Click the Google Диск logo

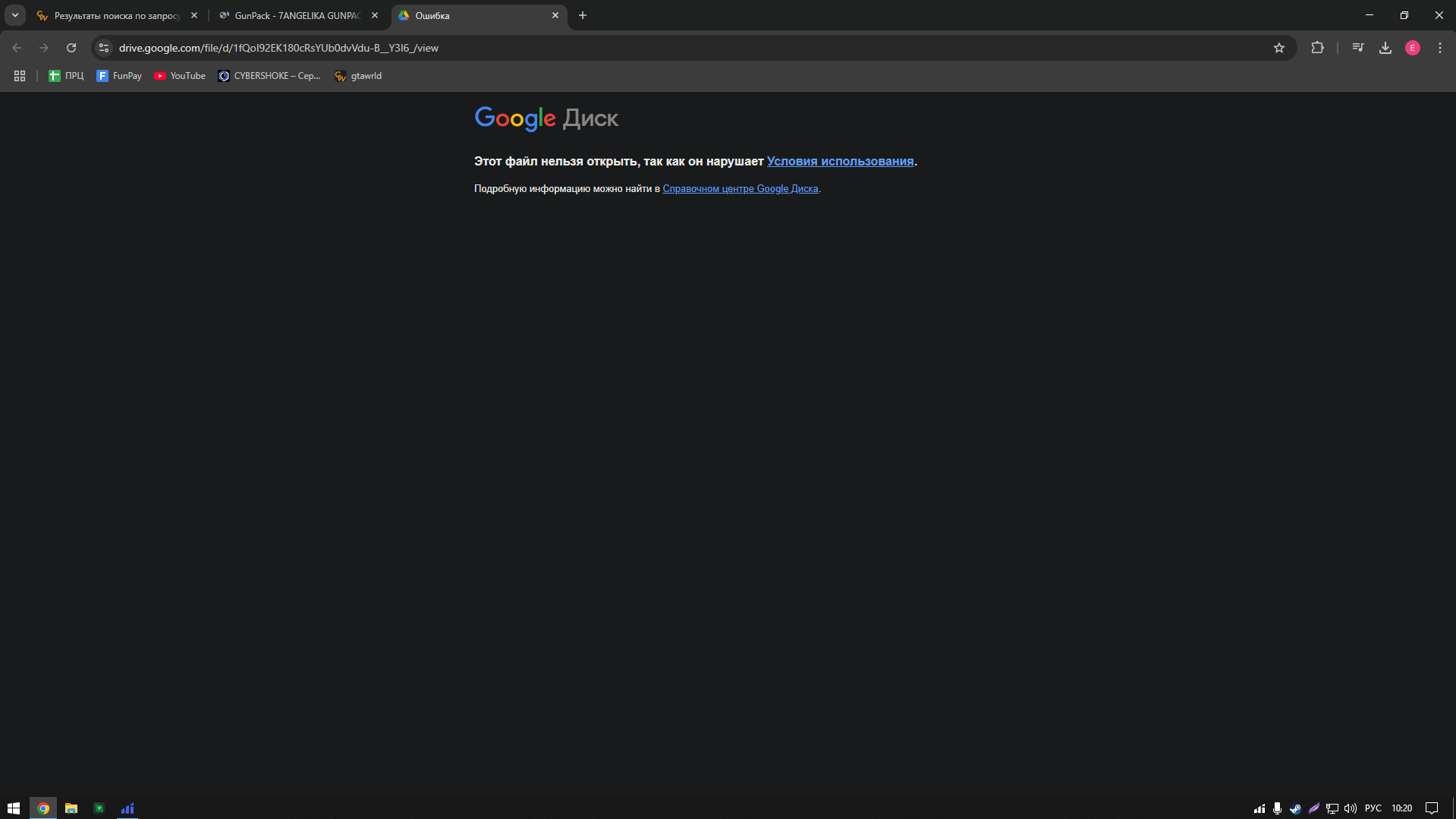(x=546, y=118)
